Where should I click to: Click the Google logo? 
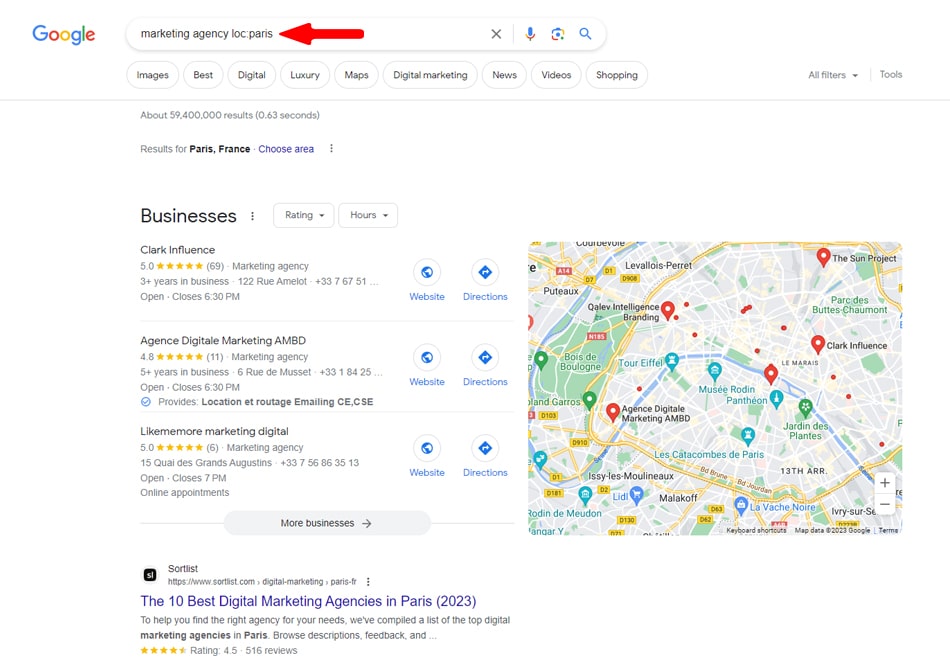point(64,35)
